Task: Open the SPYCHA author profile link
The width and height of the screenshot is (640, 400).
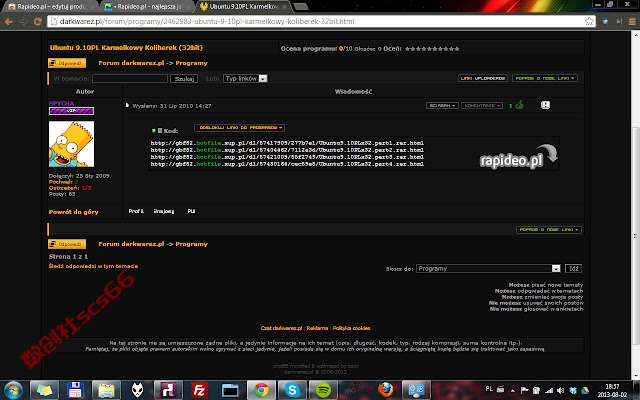Action: click(61, 103)
